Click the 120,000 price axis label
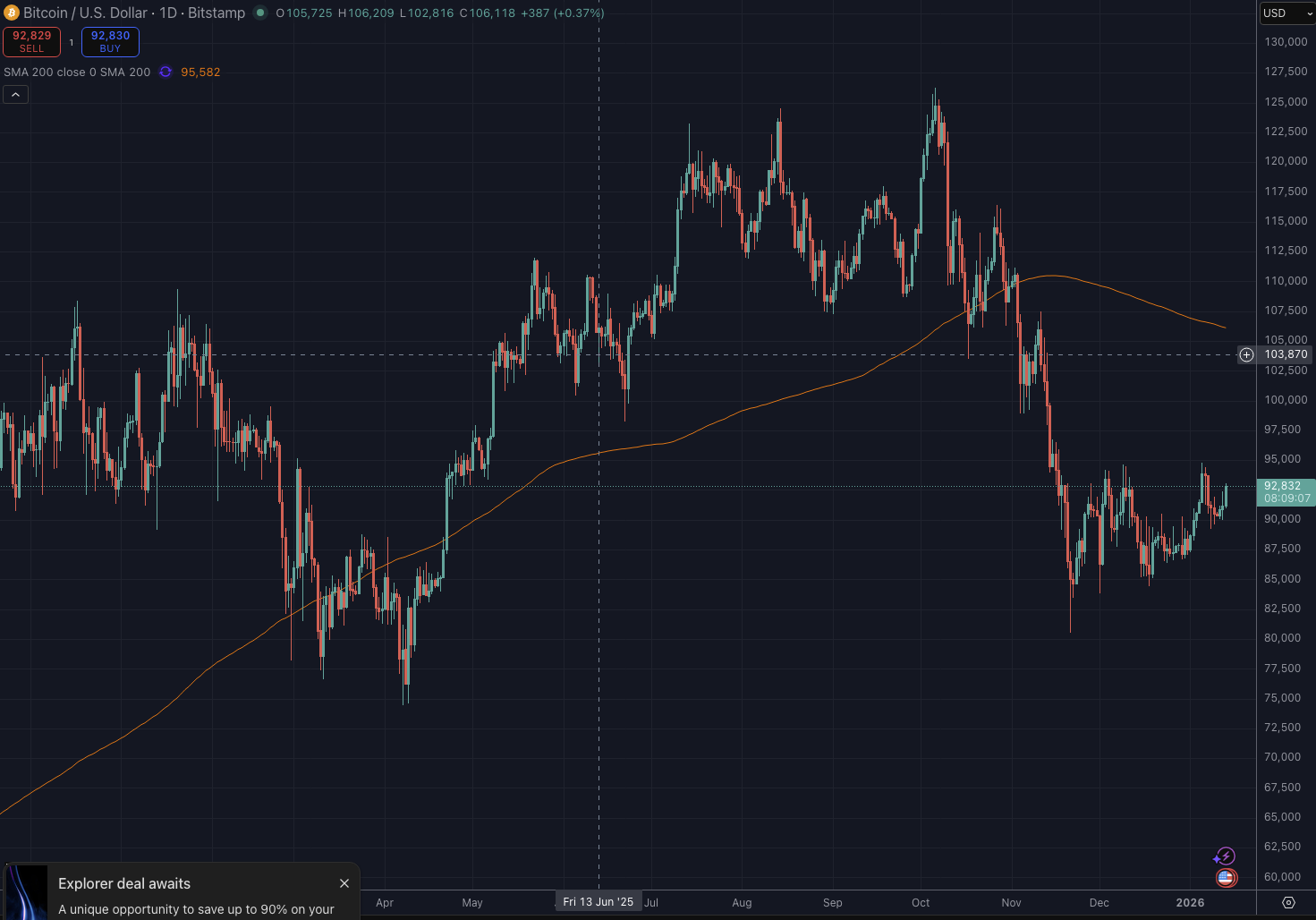Screen dimensions: 1316x920 click(1286, 161)
